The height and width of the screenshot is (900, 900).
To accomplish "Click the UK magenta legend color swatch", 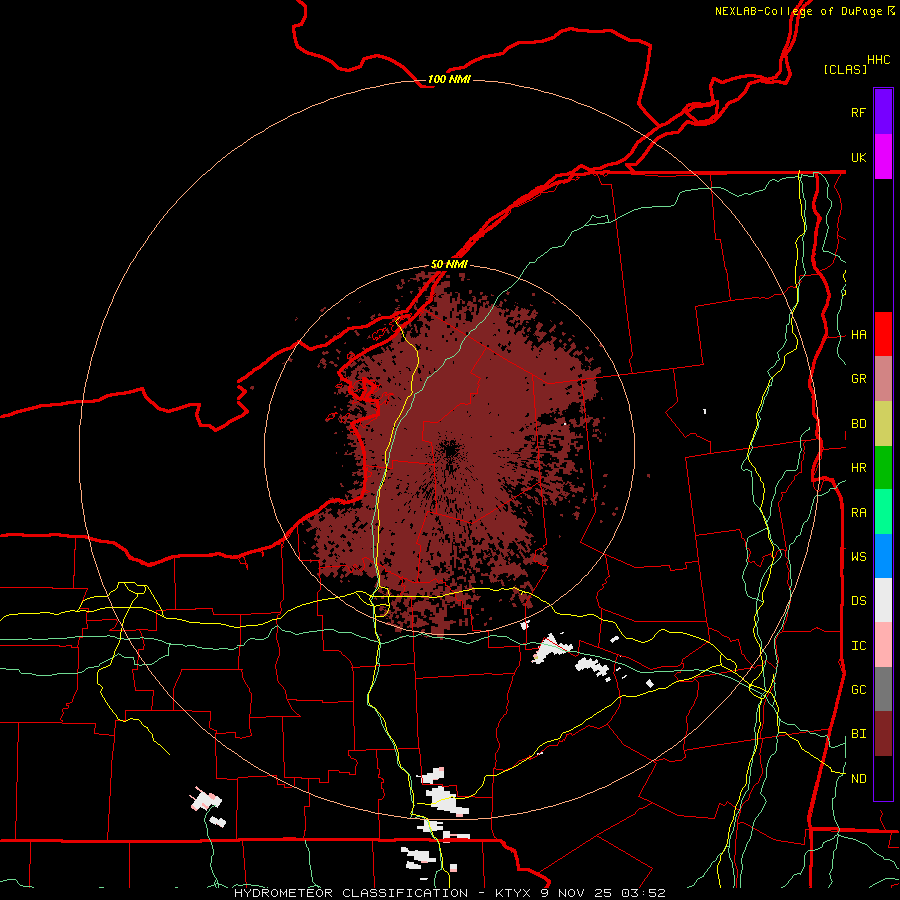I will click(x=883, y=157).
